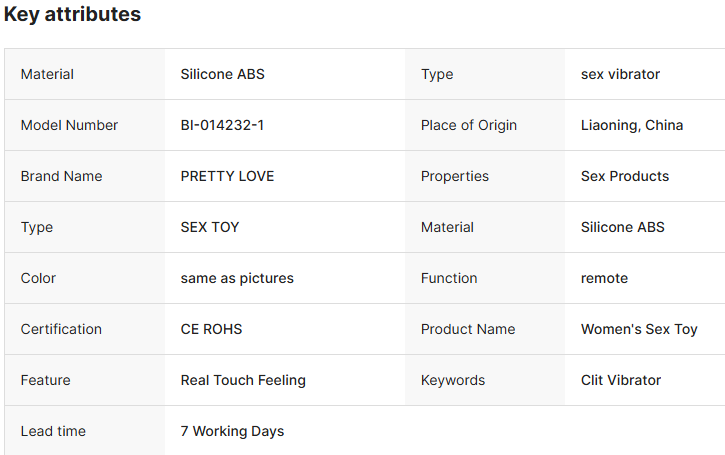Select the CE ROHS certification value
This screenshot has height=455, width=725.
point(211,329)
